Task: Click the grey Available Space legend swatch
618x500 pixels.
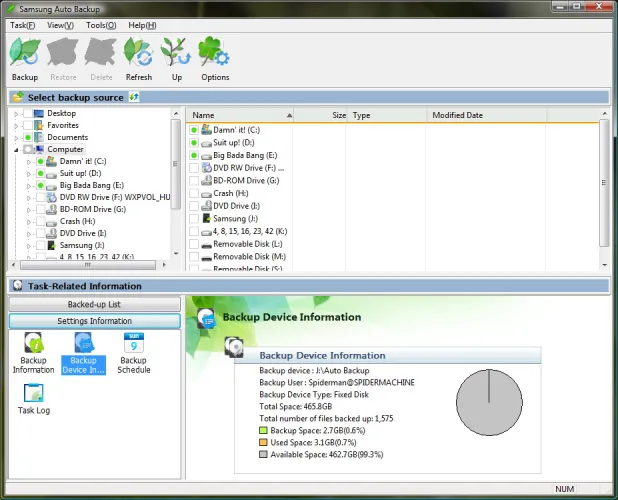Action: point(263,454)
